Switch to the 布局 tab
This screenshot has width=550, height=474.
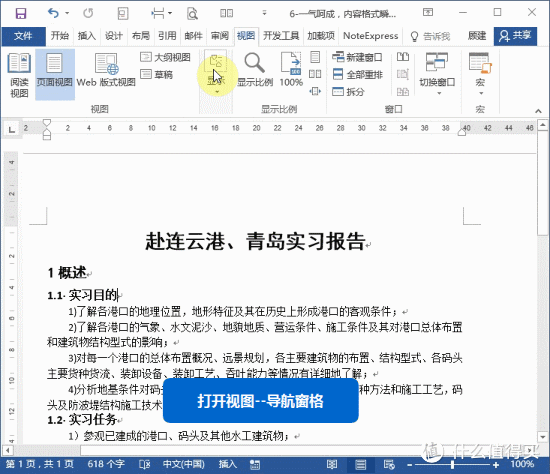141,36
